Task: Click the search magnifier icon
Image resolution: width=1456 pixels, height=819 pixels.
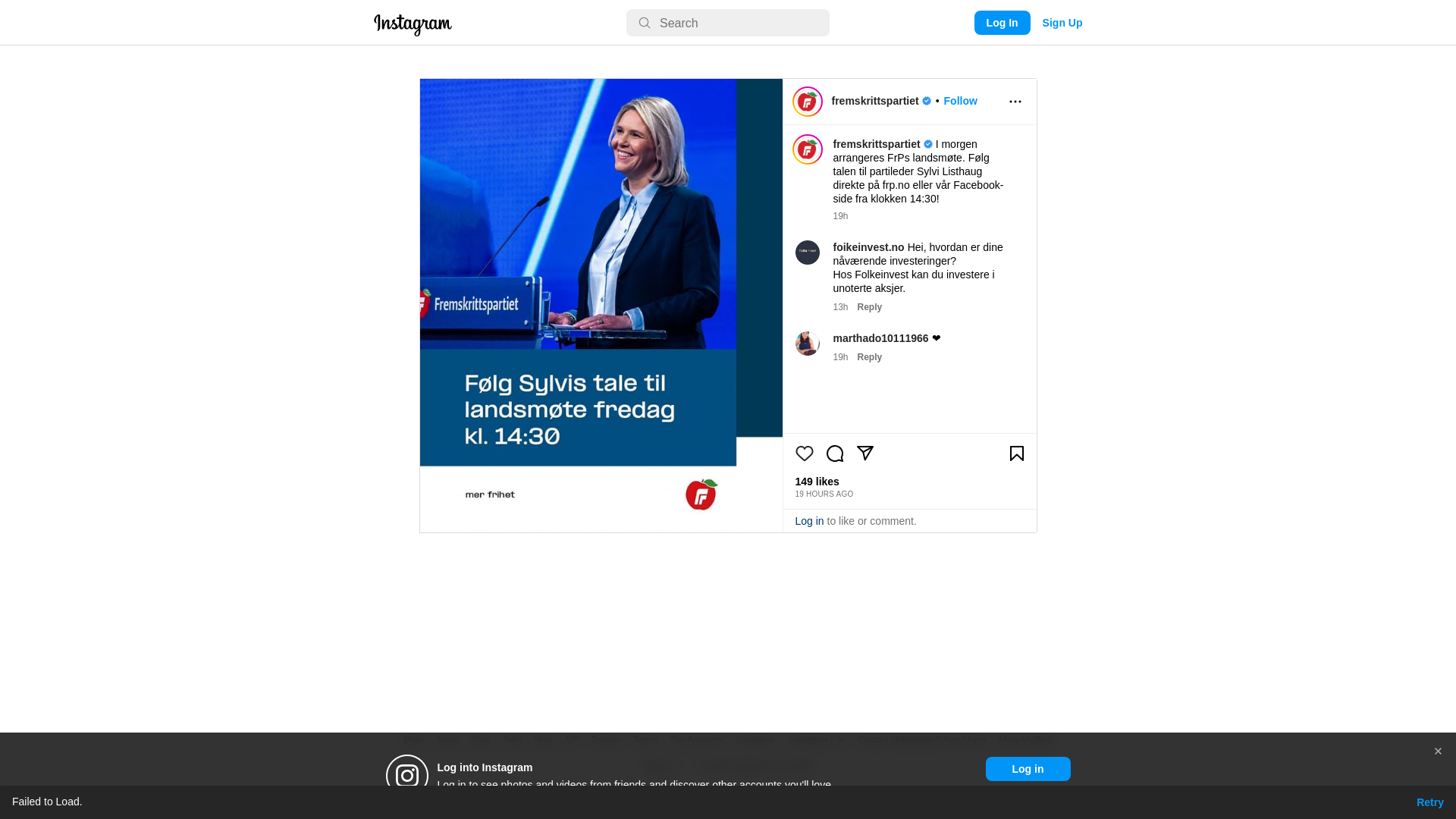Action: [x=644, y=24]
